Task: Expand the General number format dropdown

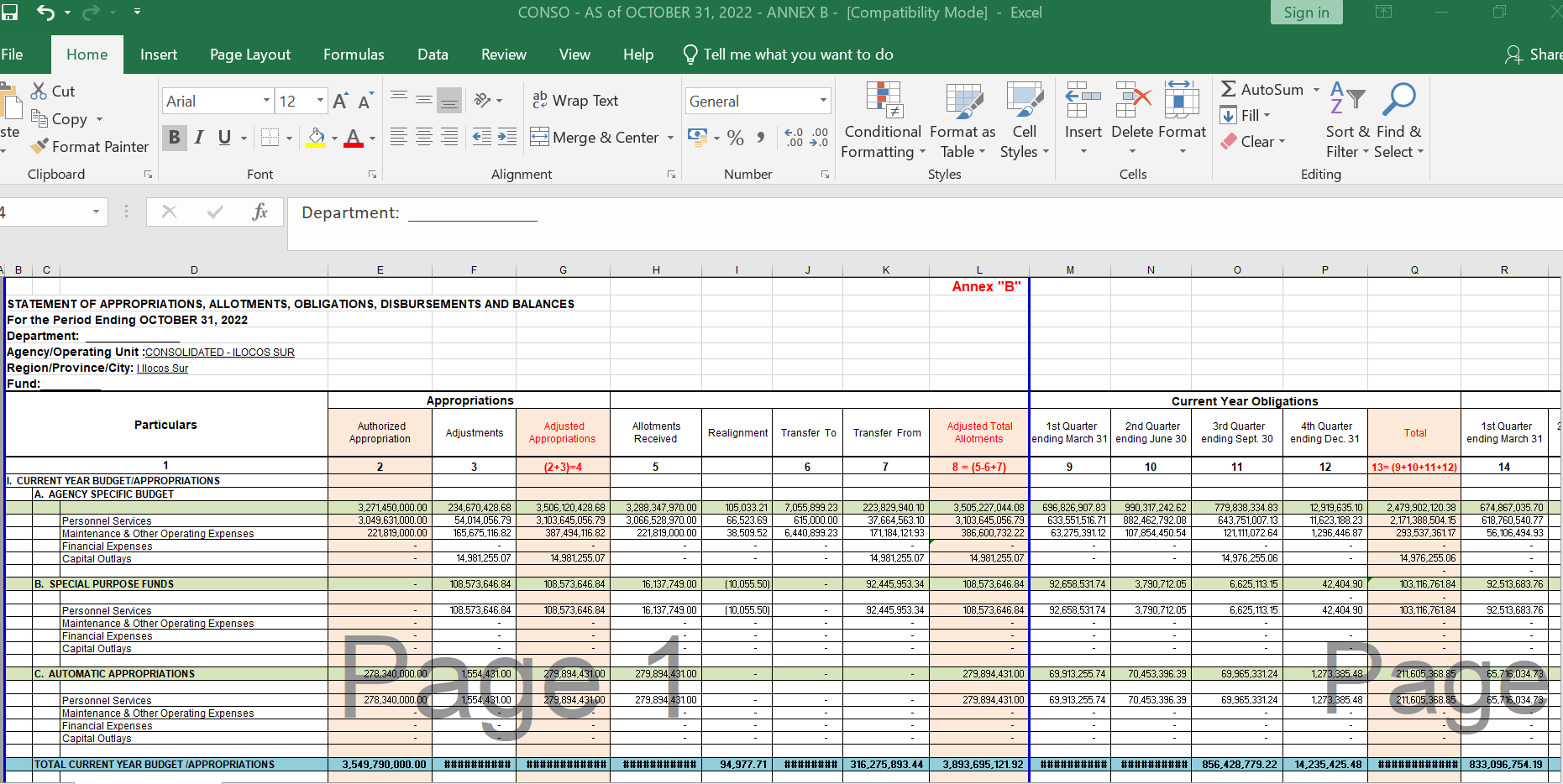Action: coord(823,101)
